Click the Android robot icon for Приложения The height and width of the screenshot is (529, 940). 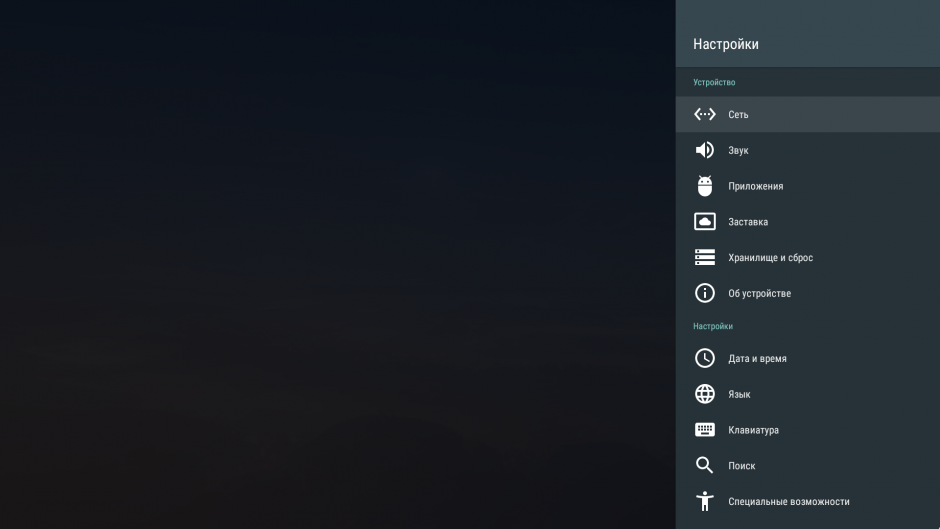coord(704,186)
